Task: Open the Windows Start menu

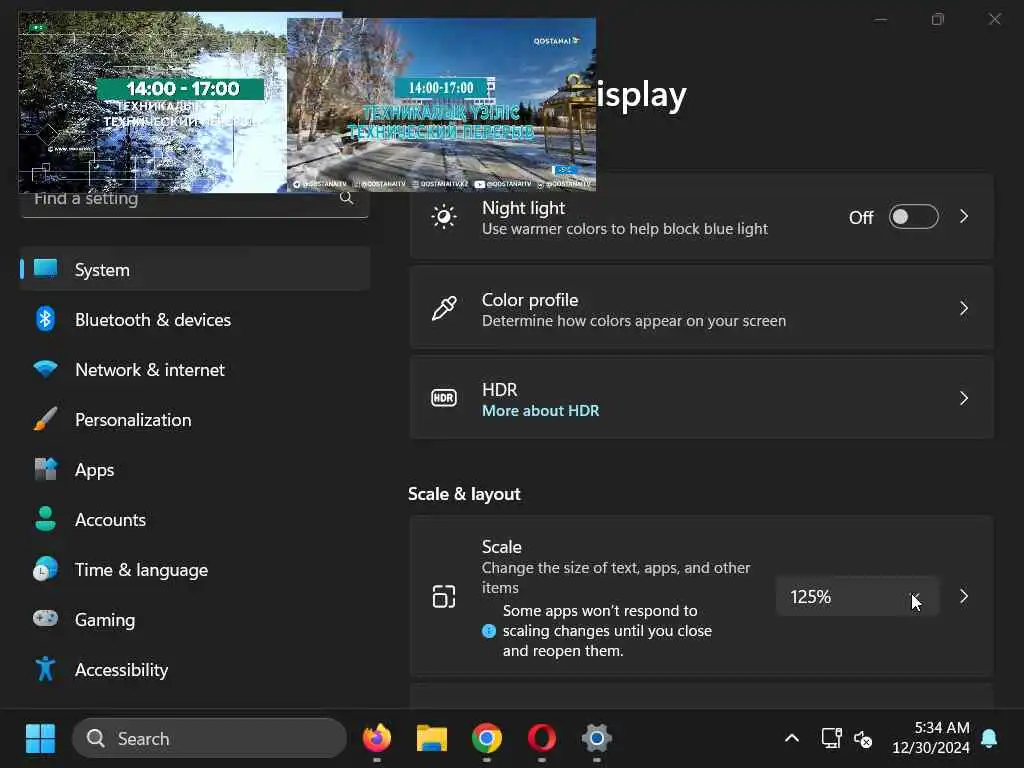Action: (x=40, y=739)
